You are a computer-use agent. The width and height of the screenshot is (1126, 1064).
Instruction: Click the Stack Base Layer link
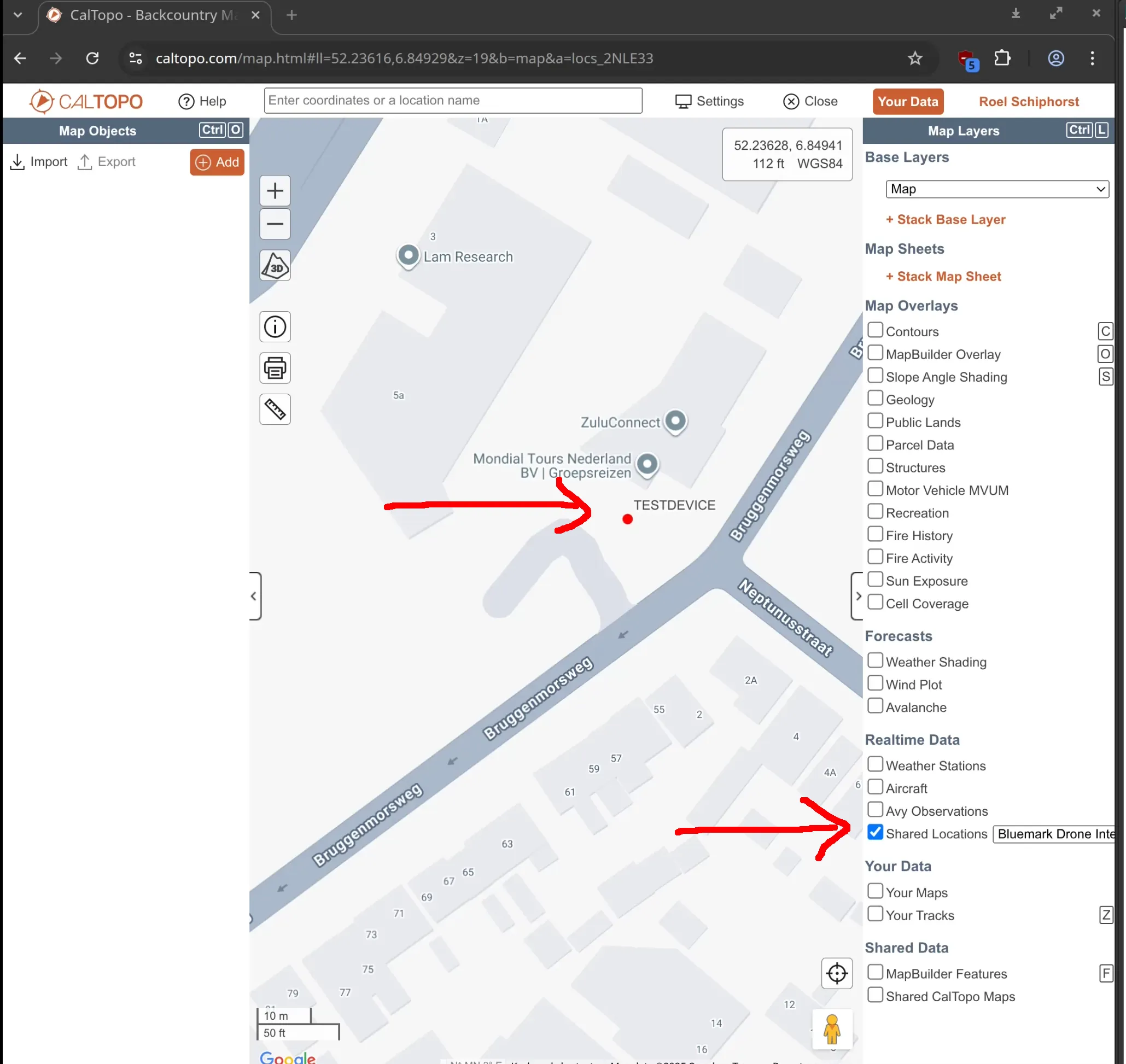(945, 219)
